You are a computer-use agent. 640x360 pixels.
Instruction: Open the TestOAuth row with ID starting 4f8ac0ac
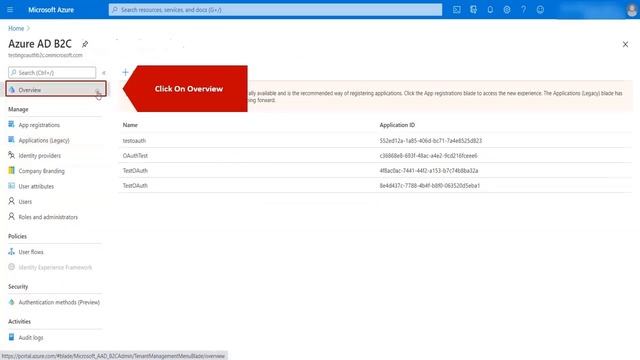[x=375, y=170]
